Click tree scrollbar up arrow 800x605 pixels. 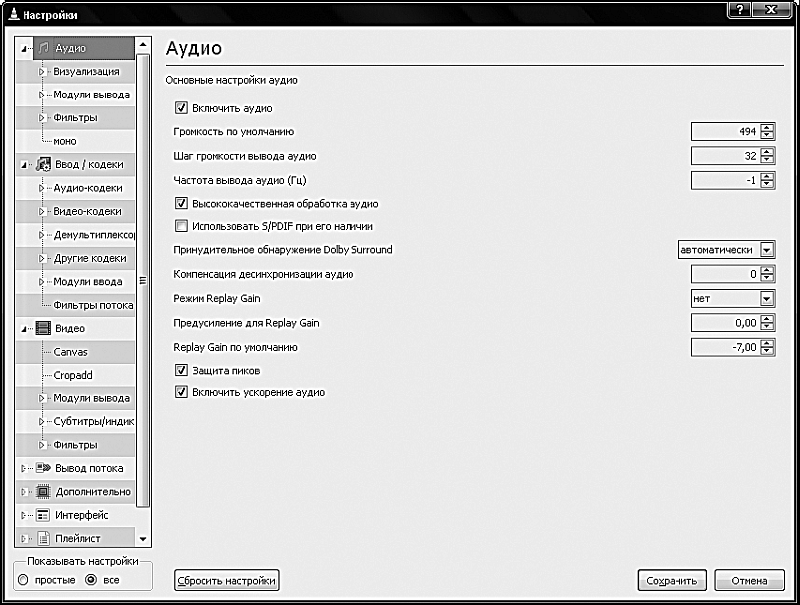pyautogui.click(x=143, y=45)
